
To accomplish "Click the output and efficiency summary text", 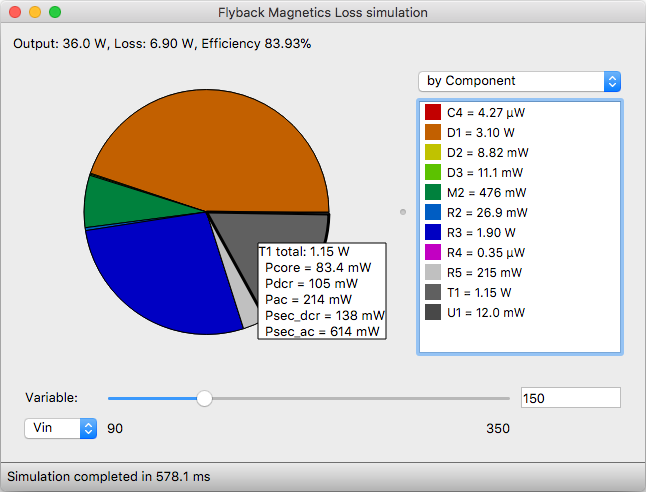I will (x=162, y=44).
